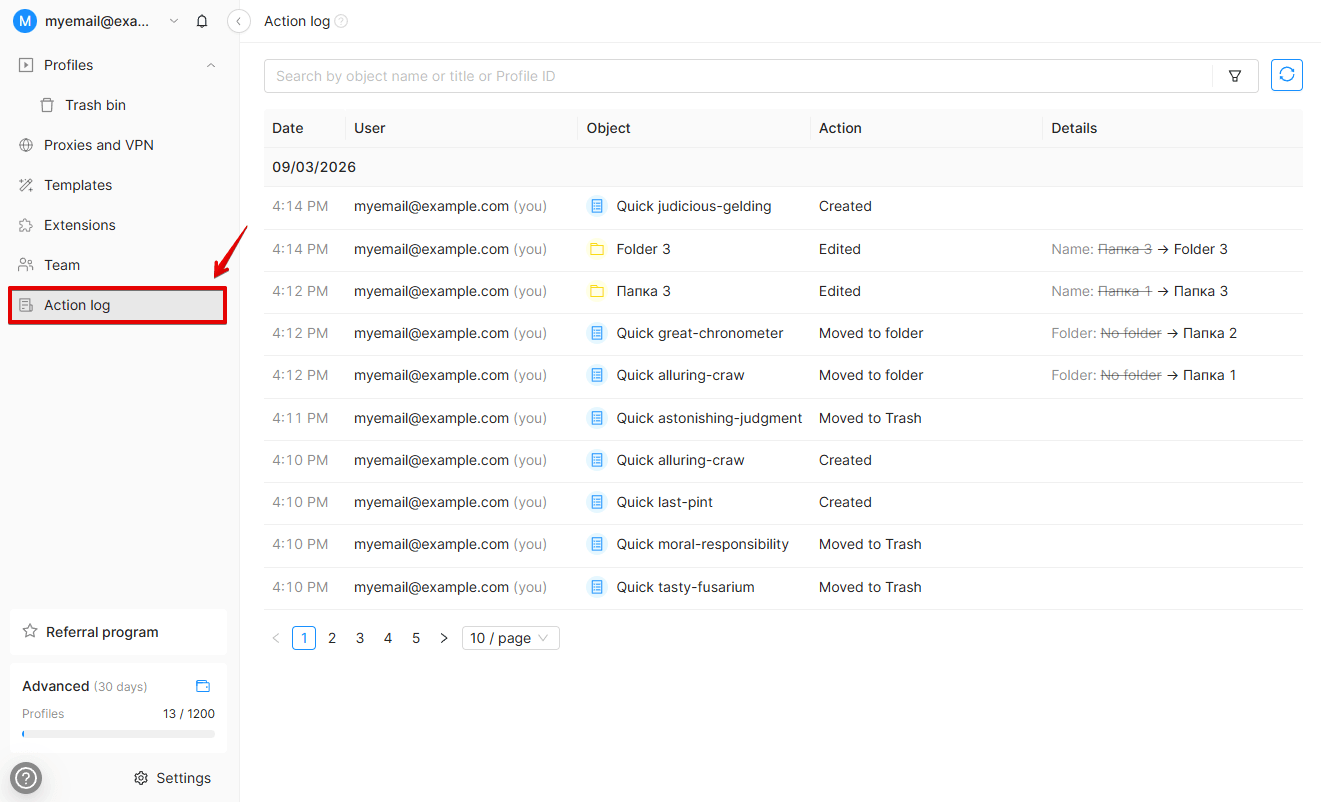The height and width of the screenshot is (802, 1321).
Task: Click the profile icon for Quick tasty-fusarium
Action: [597, 587]
